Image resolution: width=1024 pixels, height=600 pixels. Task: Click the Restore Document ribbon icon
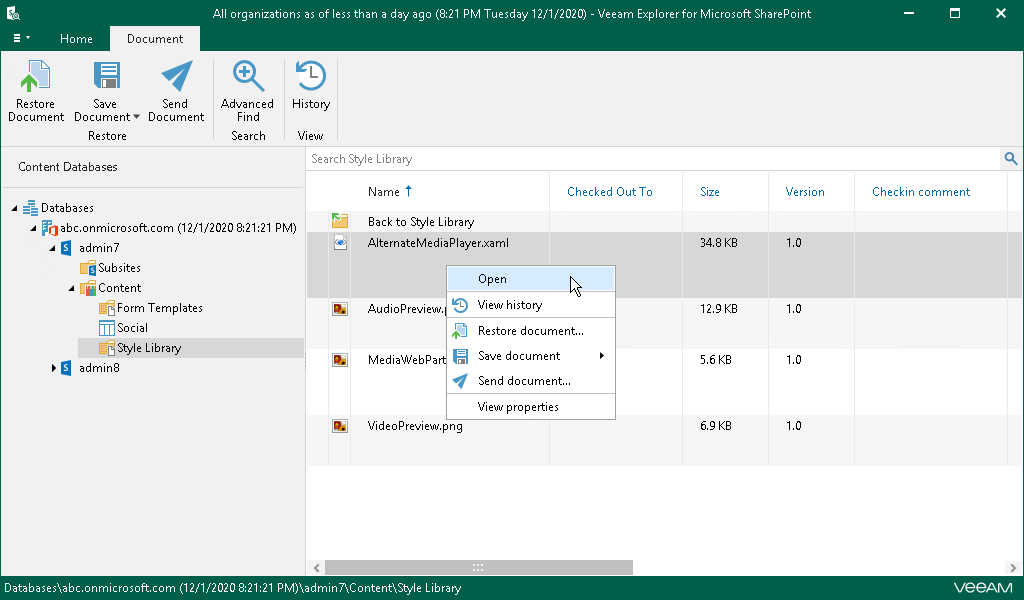[35, 76]
